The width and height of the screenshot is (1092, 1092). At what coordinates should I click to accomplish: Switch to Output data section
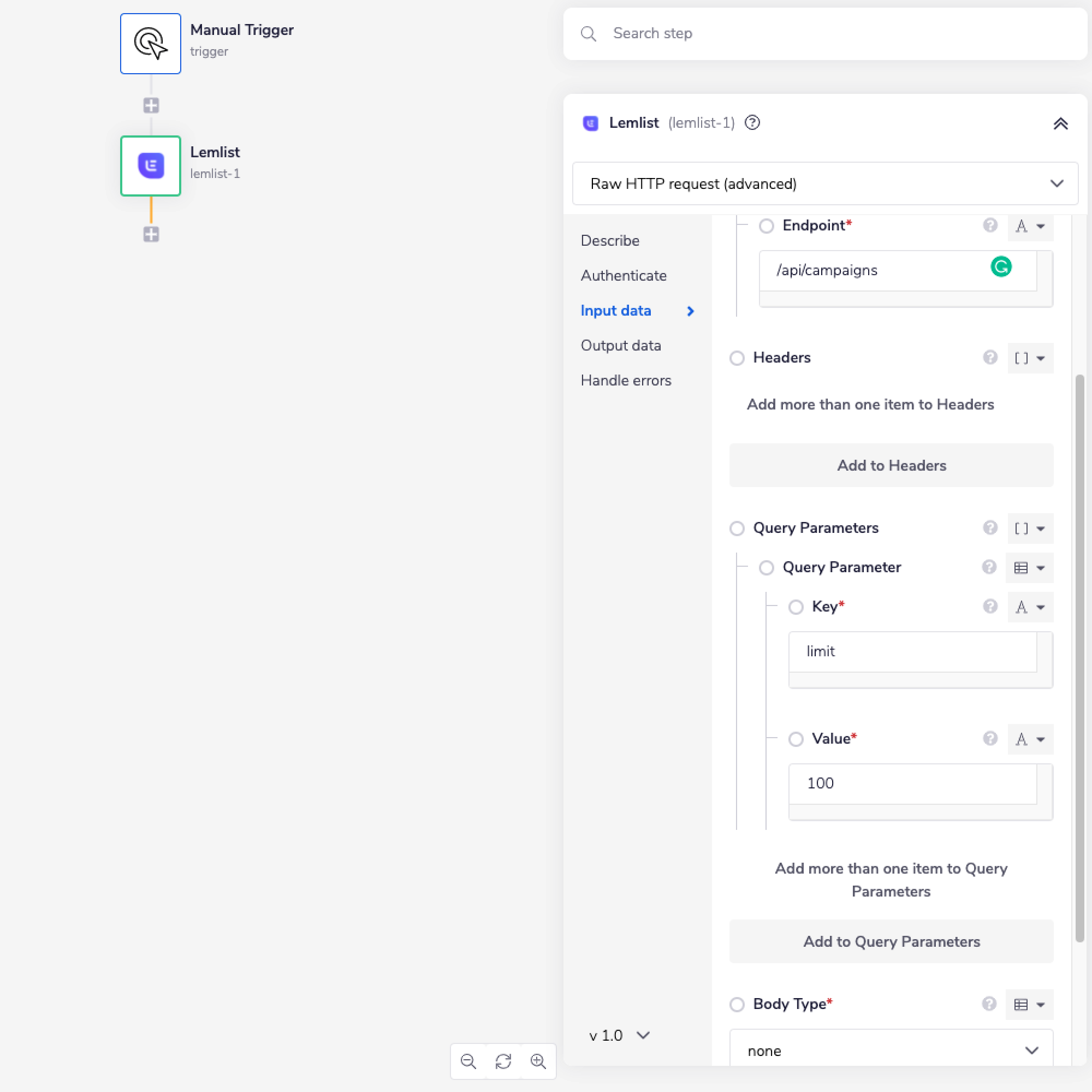coord(621,346)
